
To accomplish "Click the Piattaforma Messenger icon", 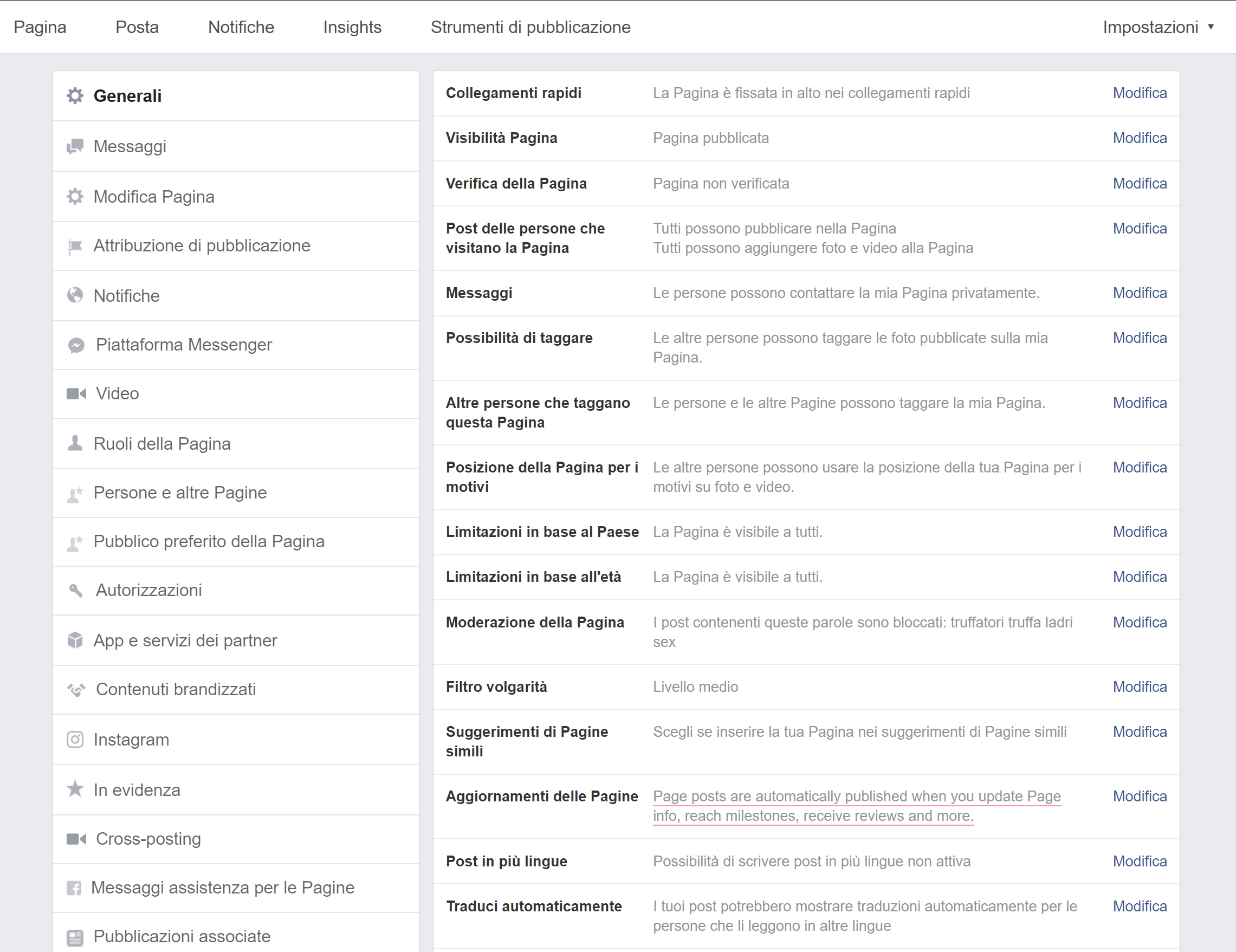I will tap(76, 345).
